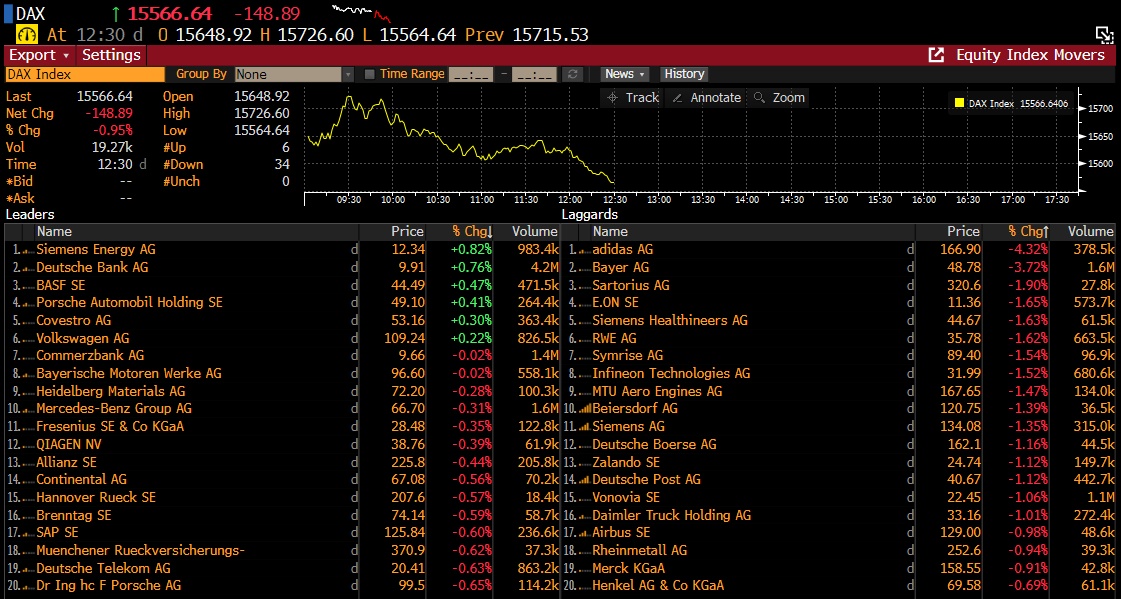Click the refresh icon next to Time Range

click(572, 74)
